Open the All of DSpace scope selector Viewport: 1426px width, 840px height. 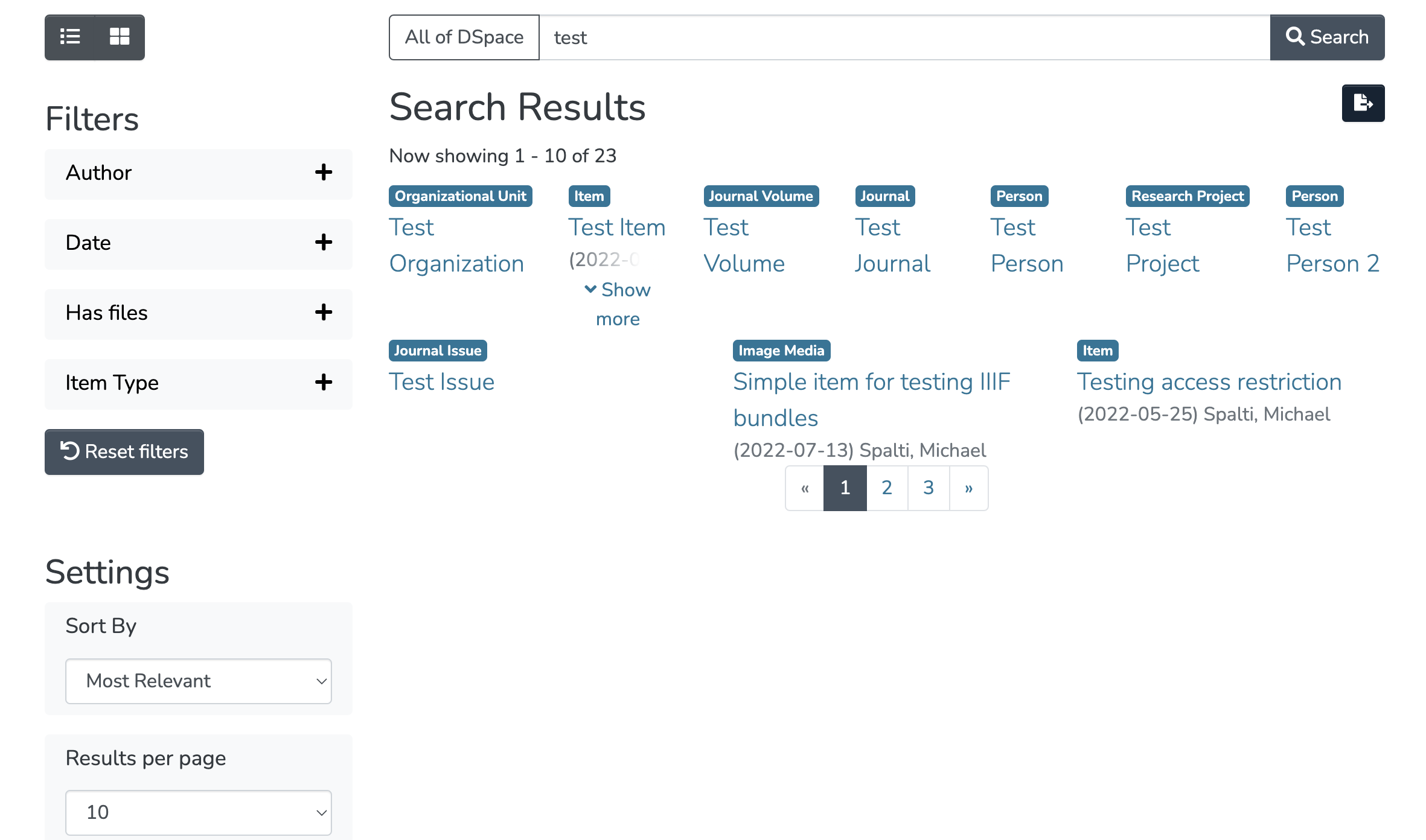coord(464,37)
